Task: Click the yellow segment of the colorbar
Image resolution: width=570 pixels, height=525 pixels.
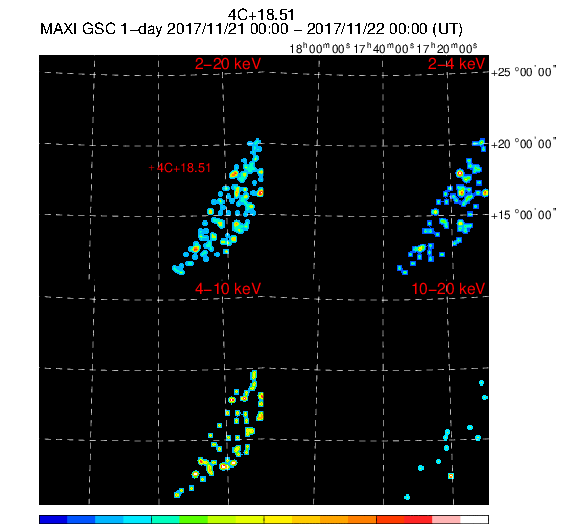Action: tap(278, 519)
